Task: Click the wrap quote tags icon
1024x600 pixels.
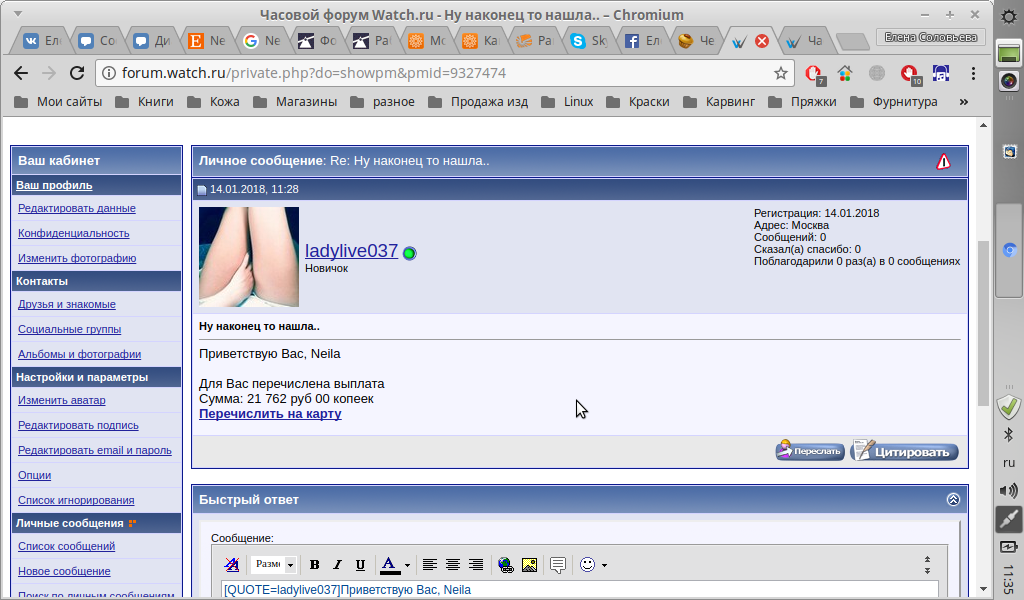Action: point(558,565)
